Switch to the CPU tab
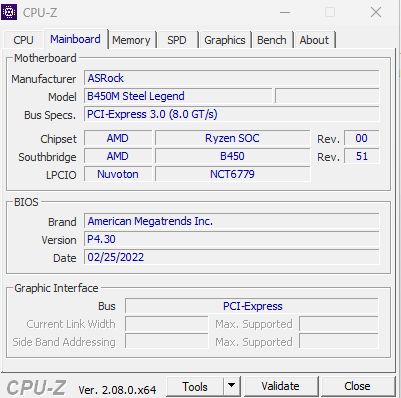This screenshot has width=401, height=398. click(x=23, y=40)
